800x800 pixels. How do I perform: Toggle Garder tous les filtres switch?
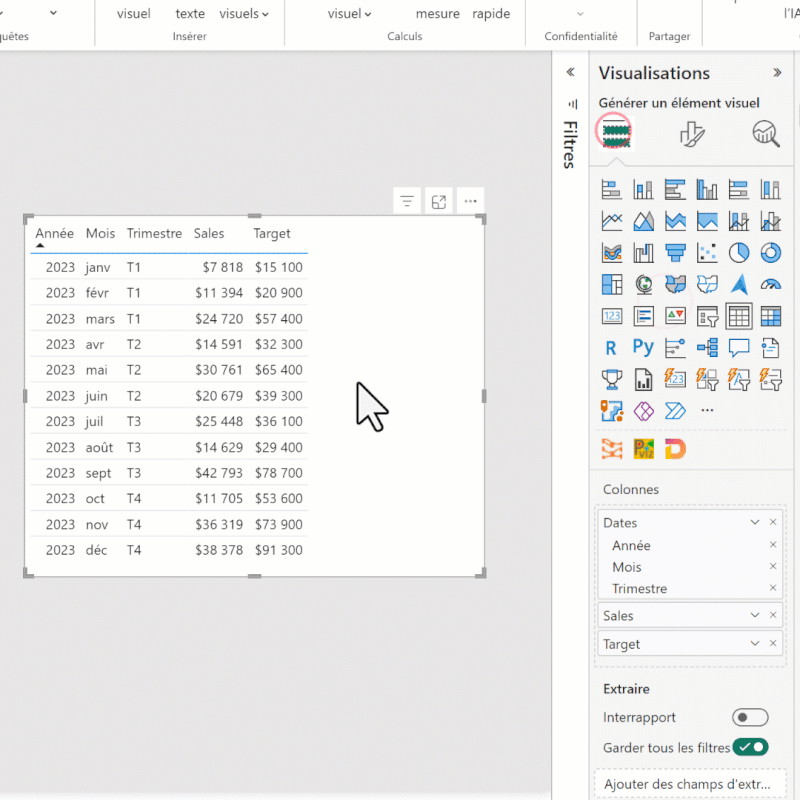[750, 747]
